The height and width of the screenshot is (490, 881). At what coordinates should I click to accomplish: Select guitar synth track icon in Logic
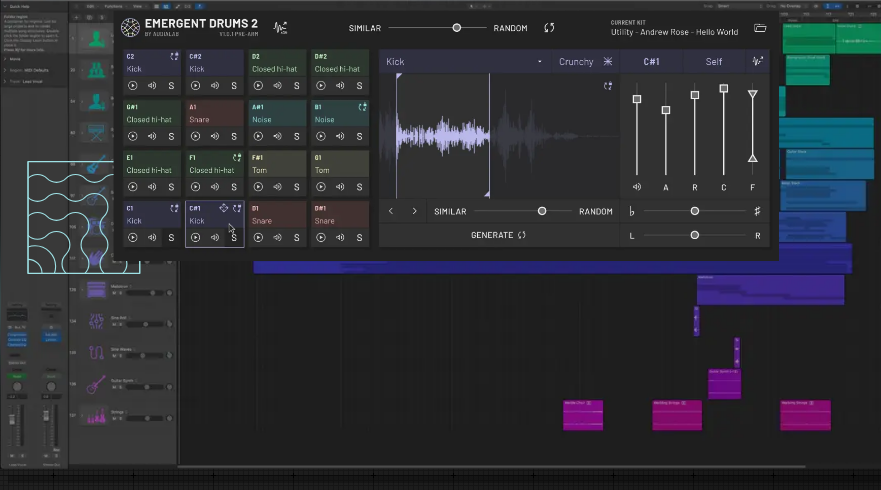point(96,385)
